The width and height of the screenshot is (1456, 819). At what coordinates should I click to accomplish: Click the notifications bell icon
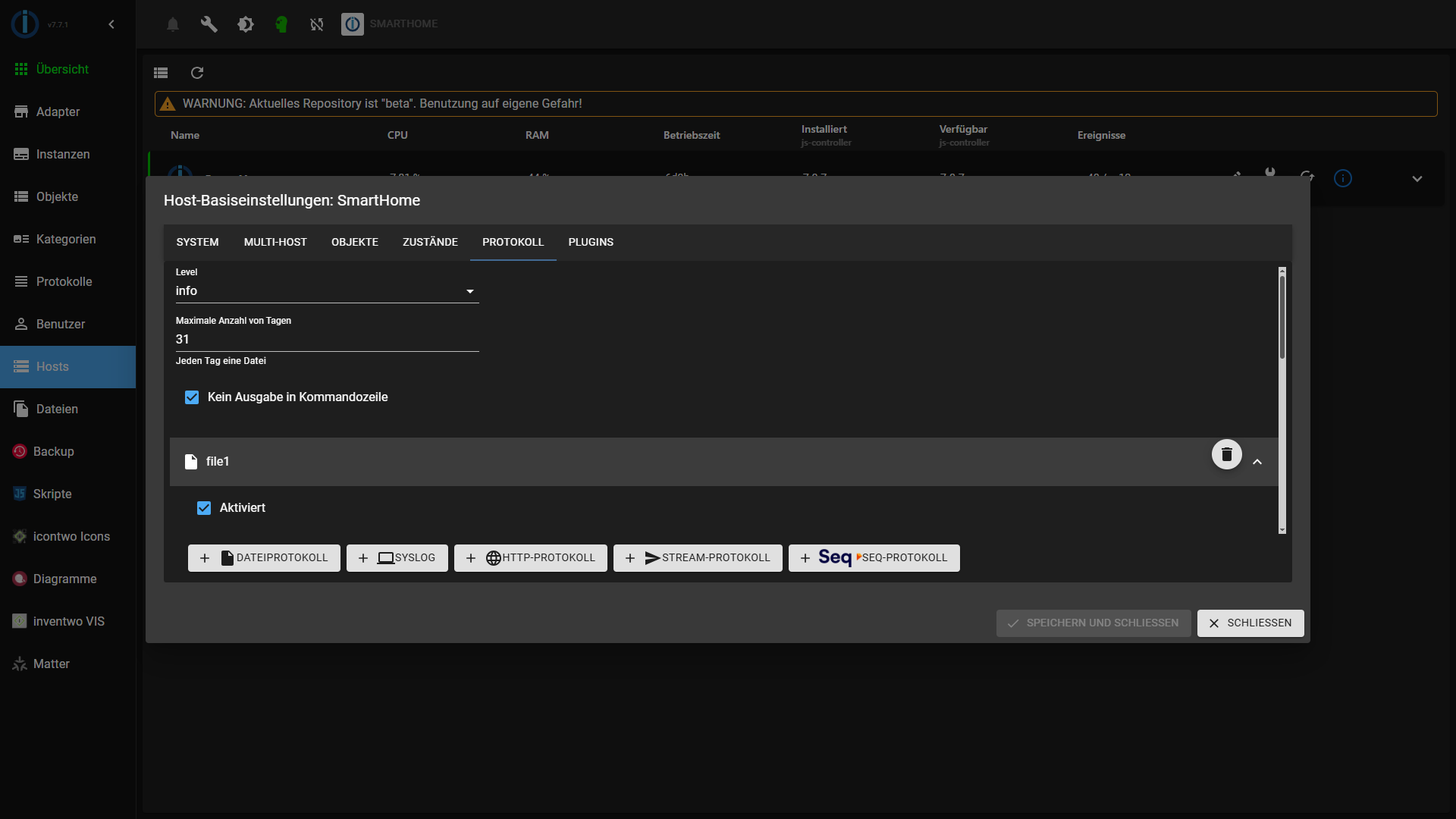click(173, 24)
